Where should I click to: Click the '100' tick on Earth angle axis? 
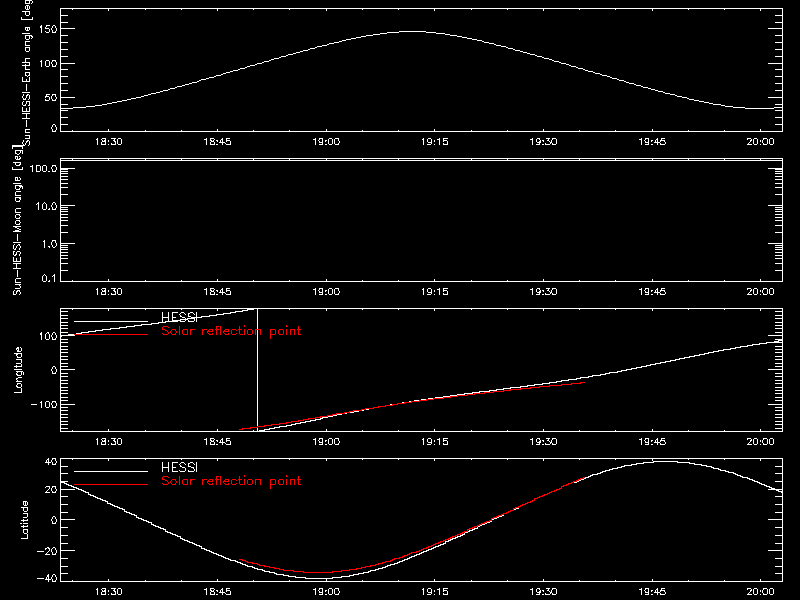pyautogui.click(x=48, y=63)
